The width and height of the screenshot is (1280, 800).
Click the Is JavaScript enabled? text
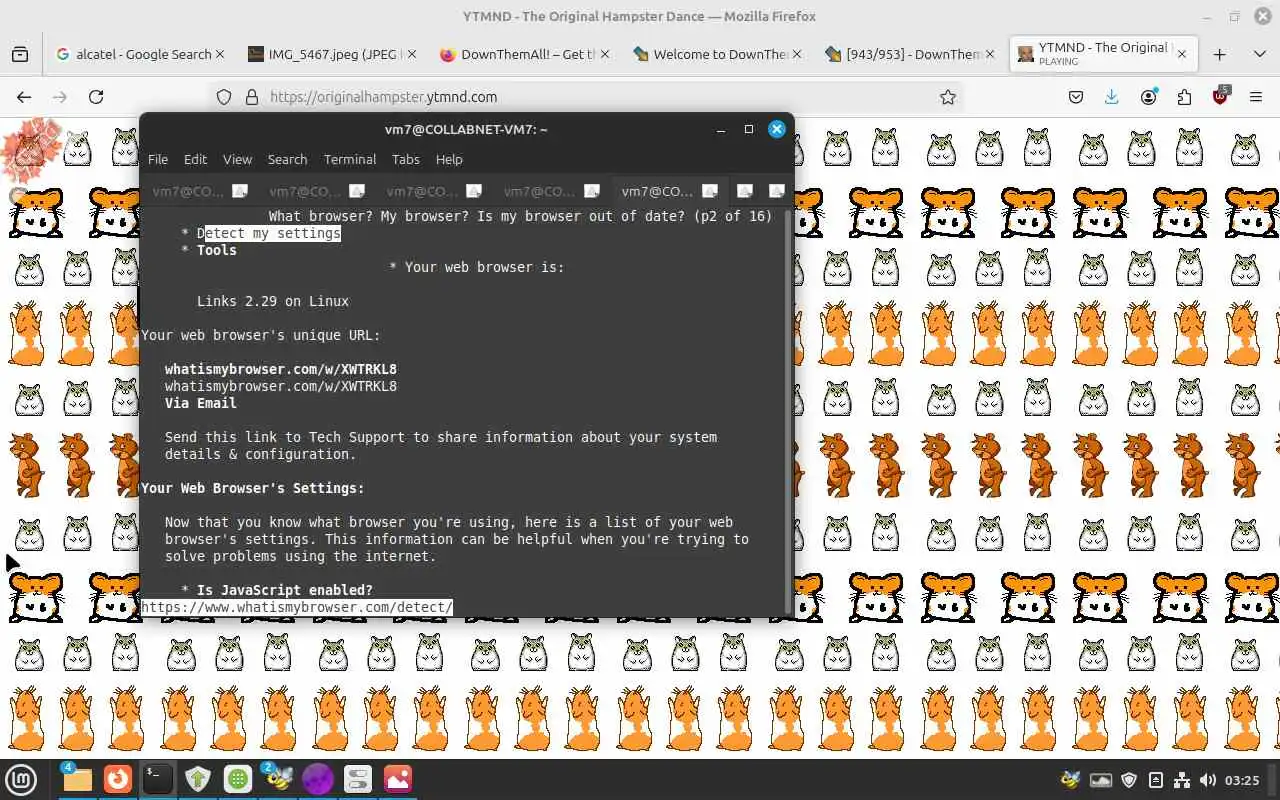pos(285,590)
